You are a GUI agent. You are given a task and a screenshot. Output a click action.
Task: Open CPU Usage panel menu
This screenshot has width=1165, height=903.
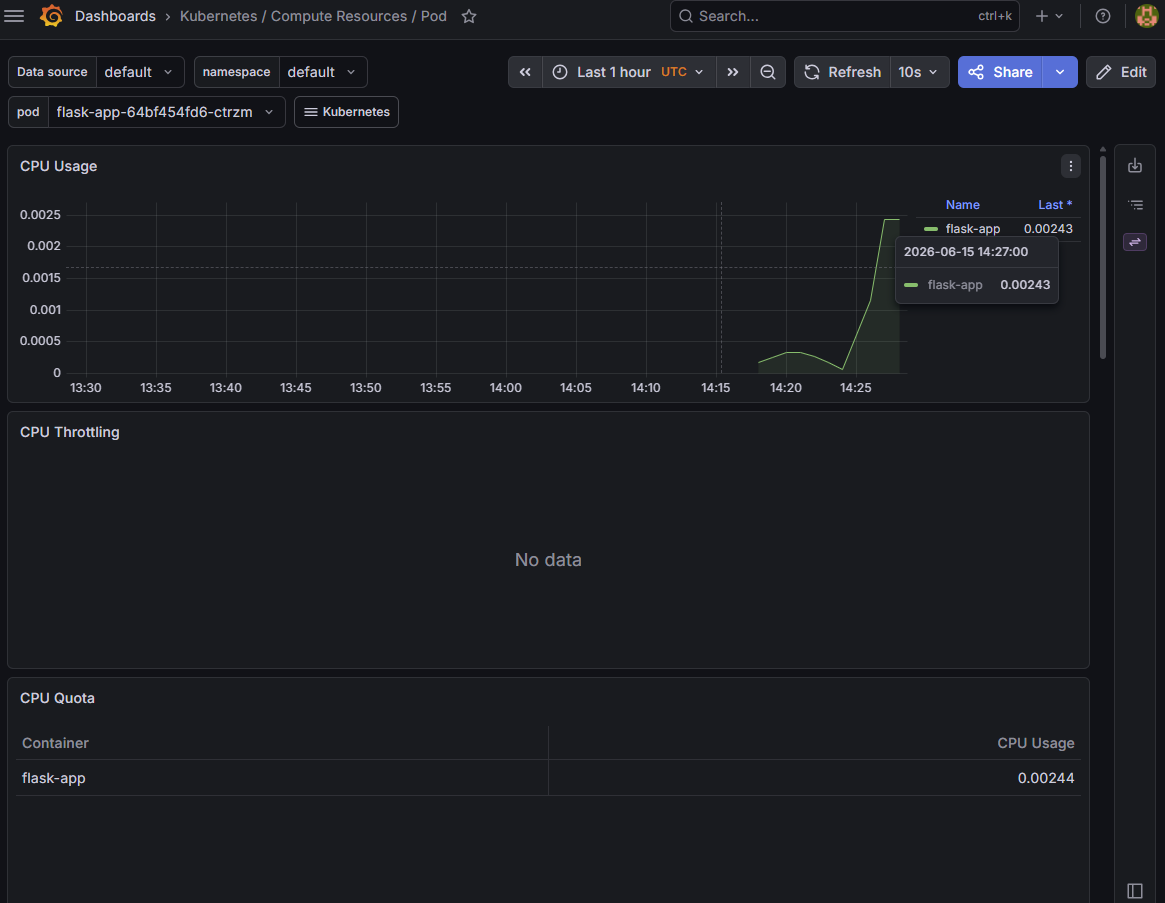[1071, 166]
